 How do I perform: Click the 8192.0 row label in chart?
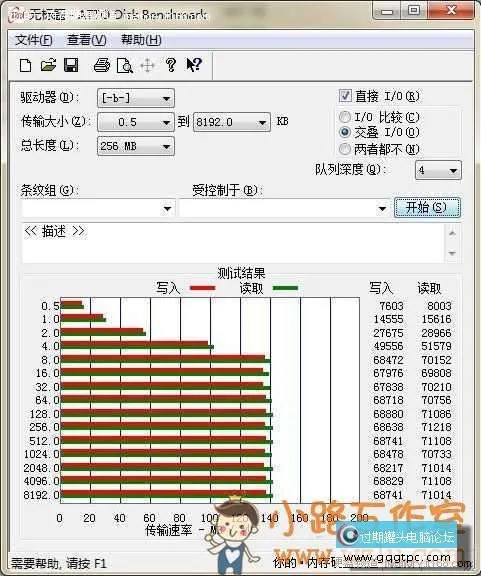click(41, 495)
